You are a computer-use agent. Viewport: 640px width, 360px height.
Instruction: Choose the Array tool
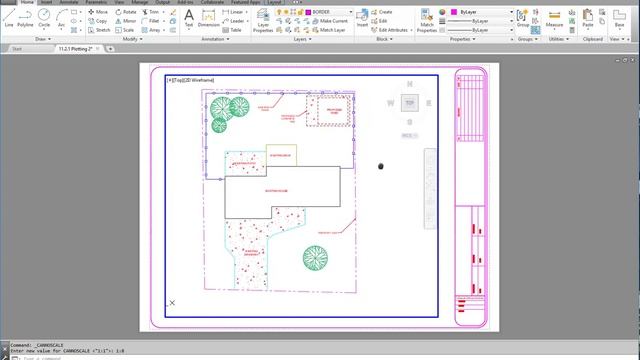tap(151, 30)
